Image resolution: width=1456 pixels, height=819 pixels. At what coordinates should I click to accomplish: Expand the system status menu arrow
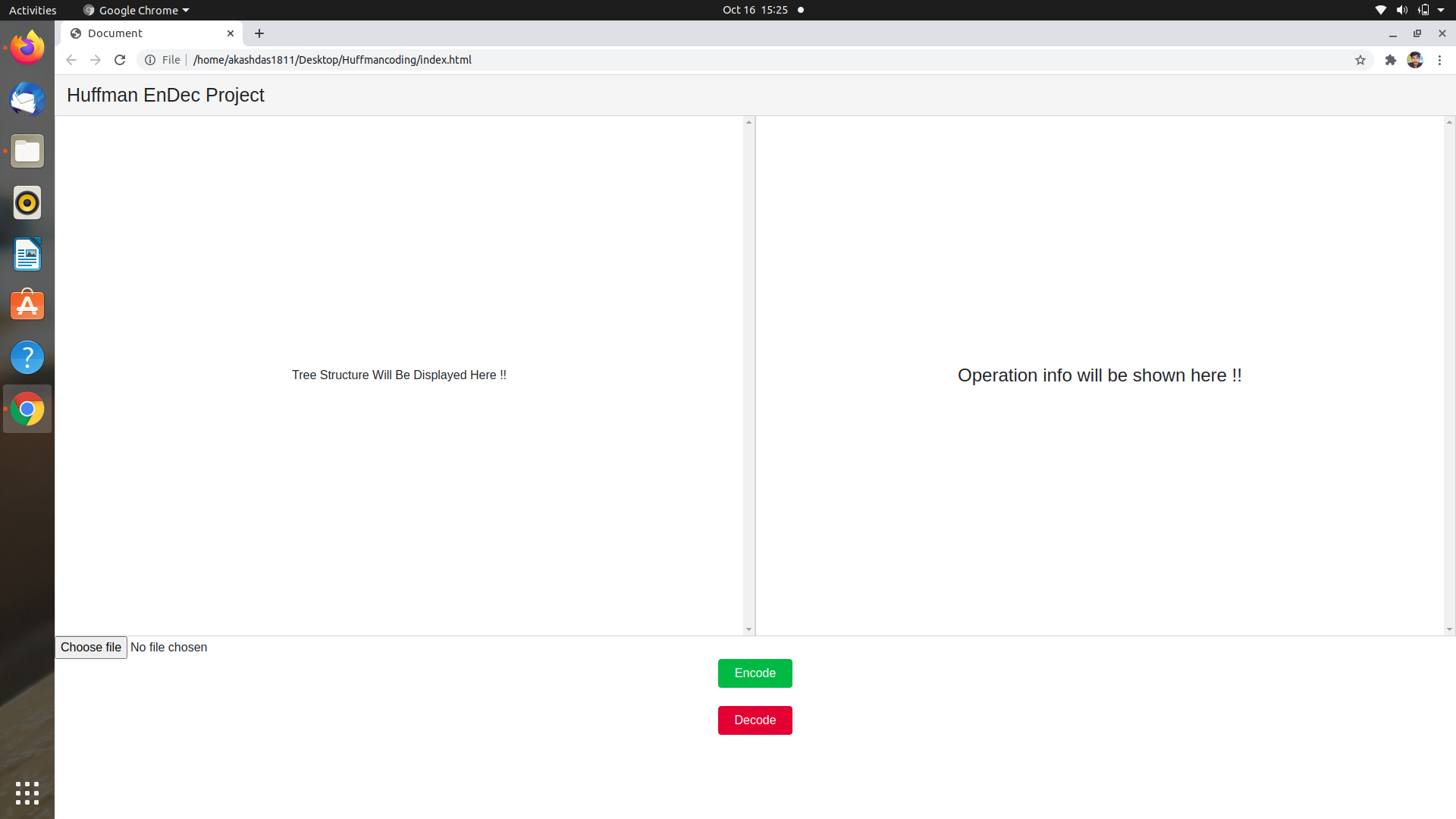tap(1441, 10)
